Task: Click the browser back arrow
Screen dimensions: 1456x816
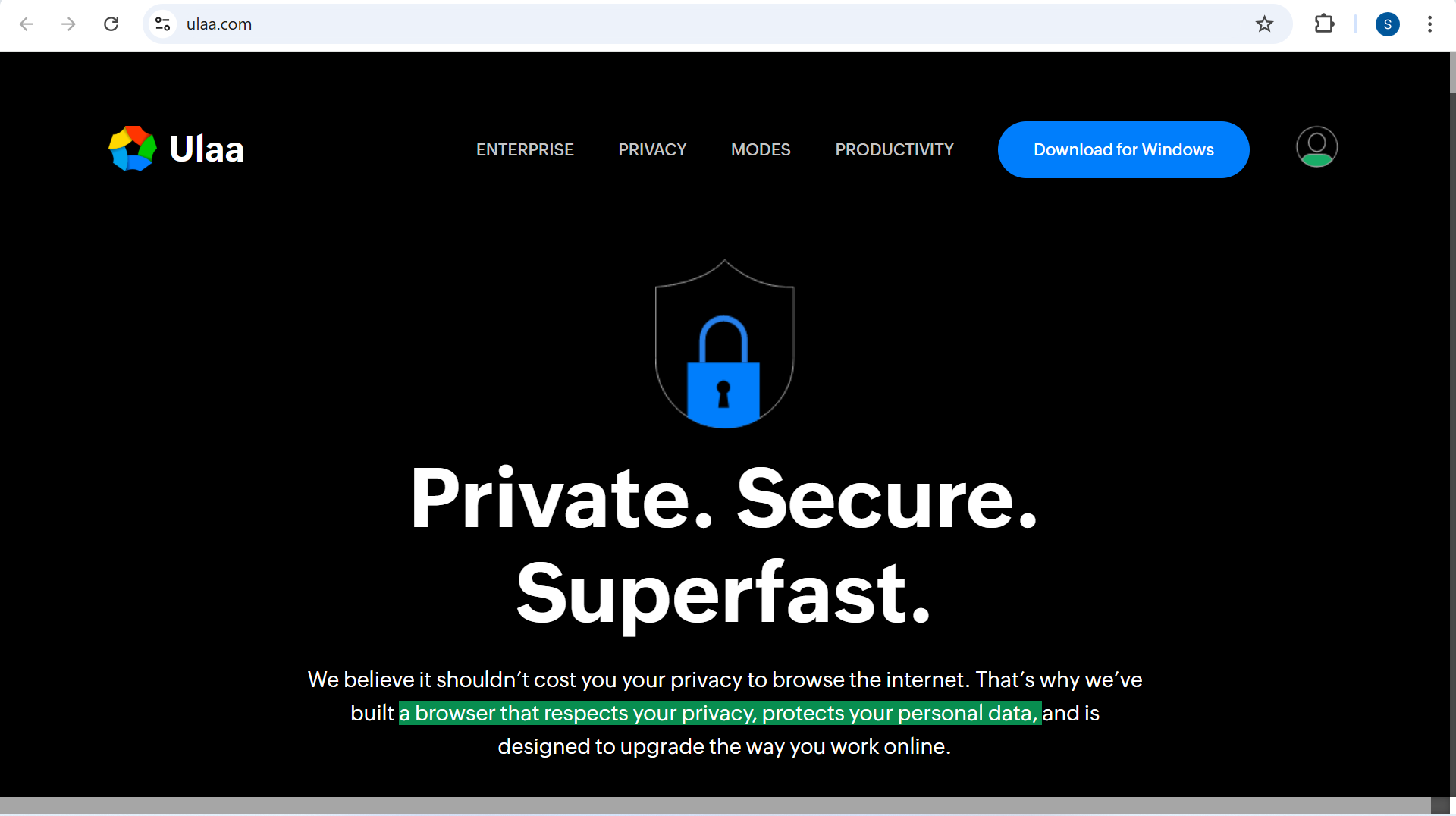Action: click(27, 24)
